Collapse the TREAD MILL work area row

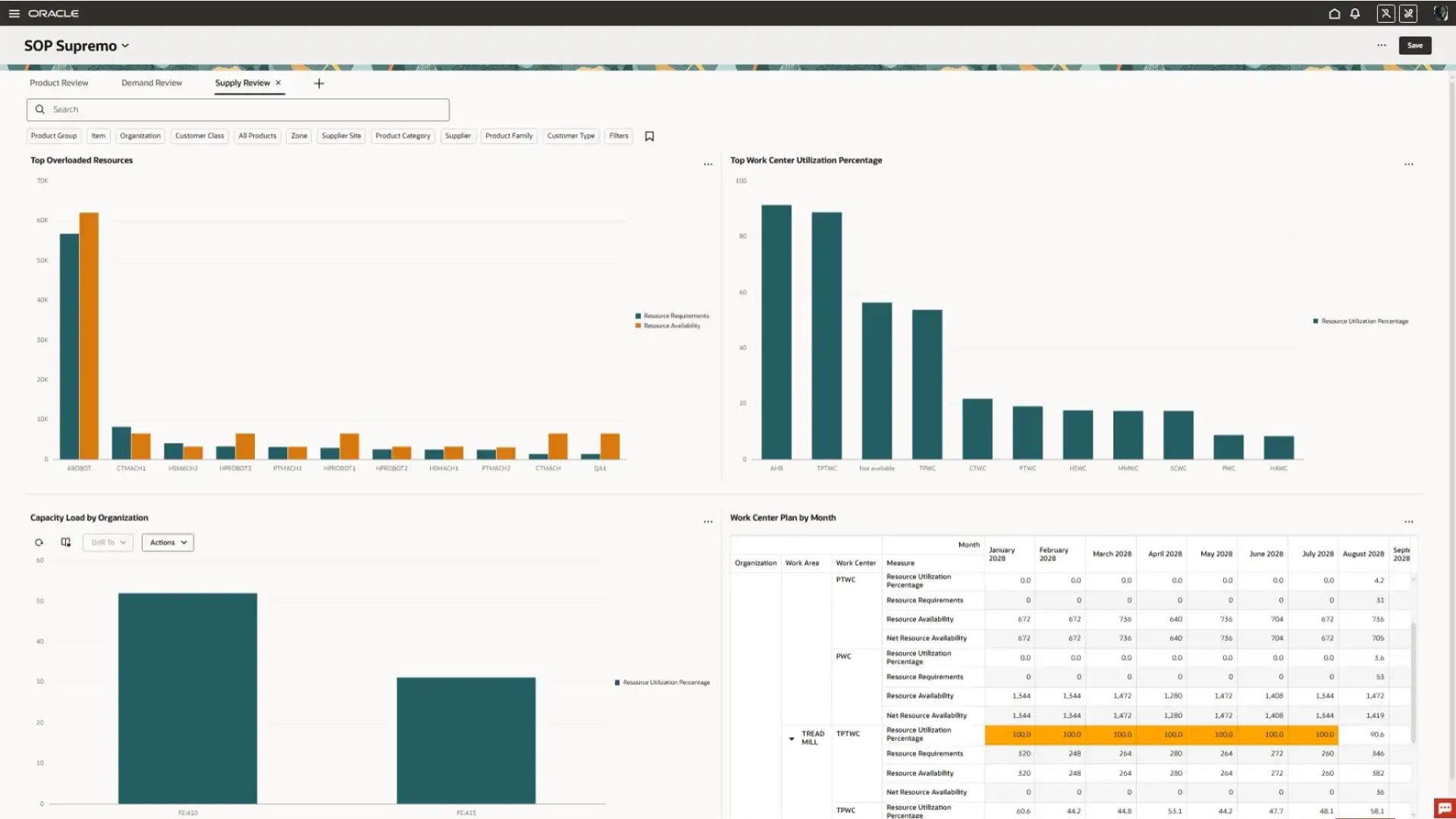(792, 739)
